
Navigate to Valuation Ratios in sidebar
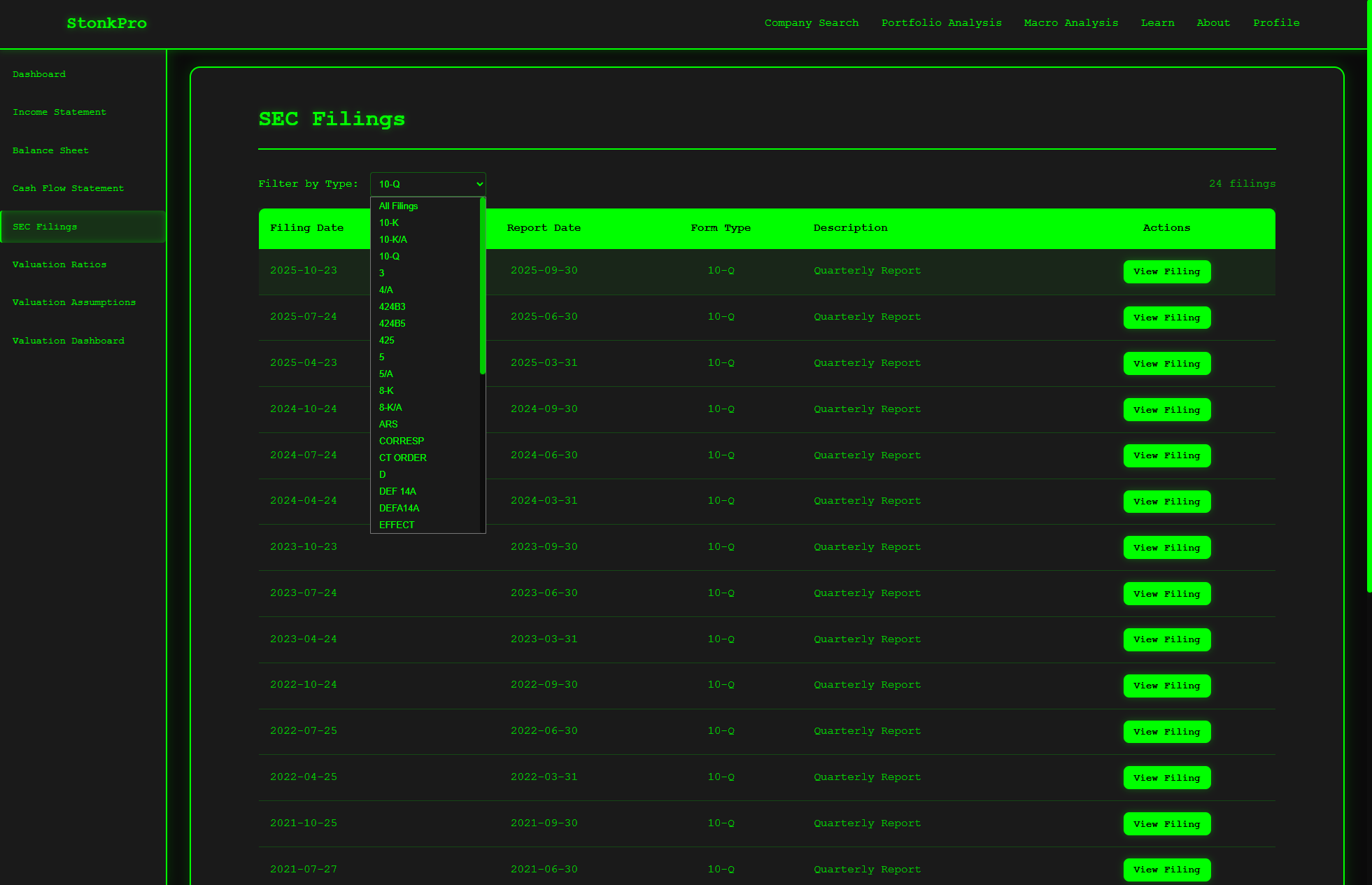pyautogui.click(x=59, y=264)
